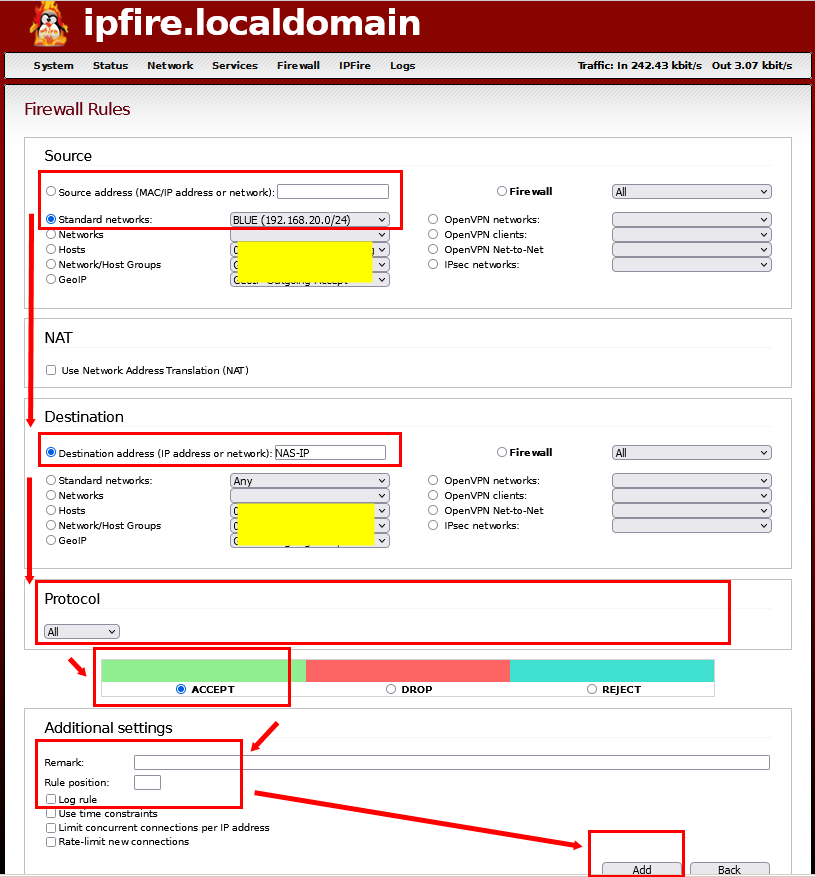This screenshot has width=815, height=877.
Task: Open the Destination OpenVPN clients dropdown
Action: (x=691, y=496)
